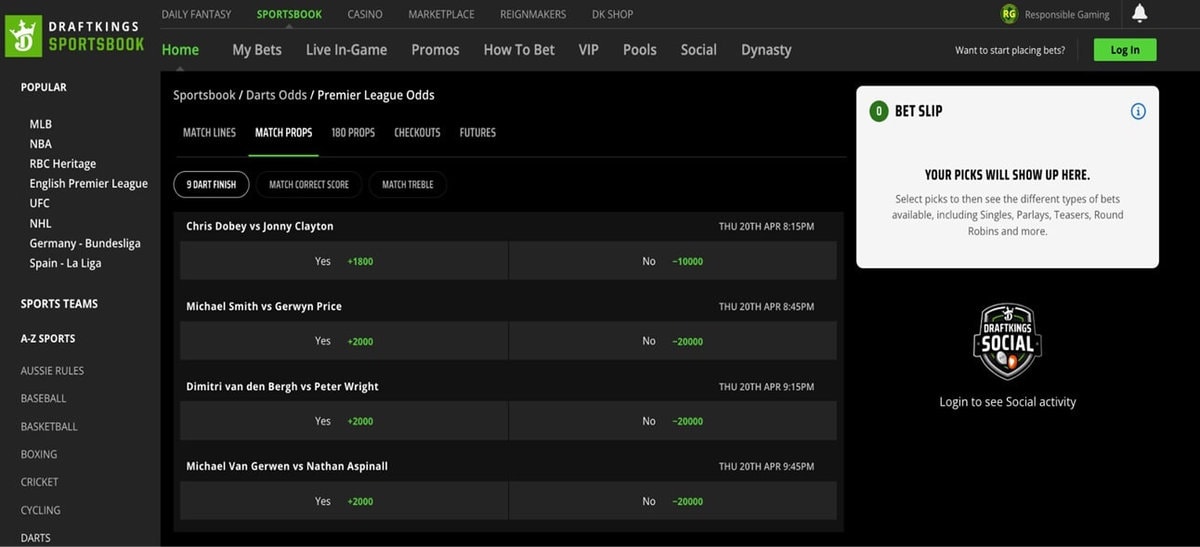Select Boxing in A-Z Sports
The width and height of the screenshot is (1200, 547).
click(39, 454)
